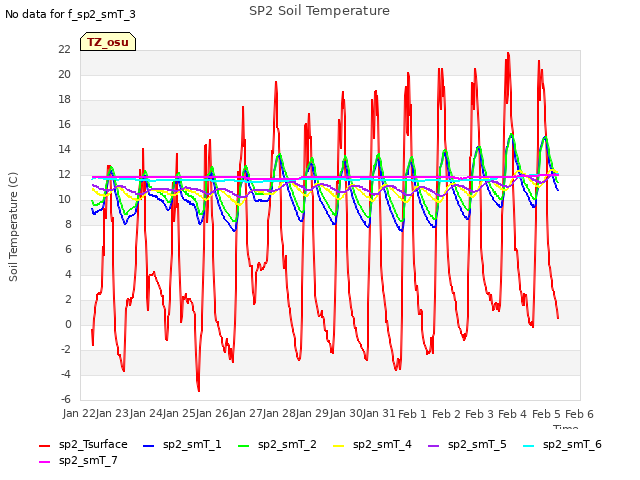The height and width of the screenshot is (480, 640).
Task: Select the sp2_smT_4 legend label
Action: coord(382,444)
